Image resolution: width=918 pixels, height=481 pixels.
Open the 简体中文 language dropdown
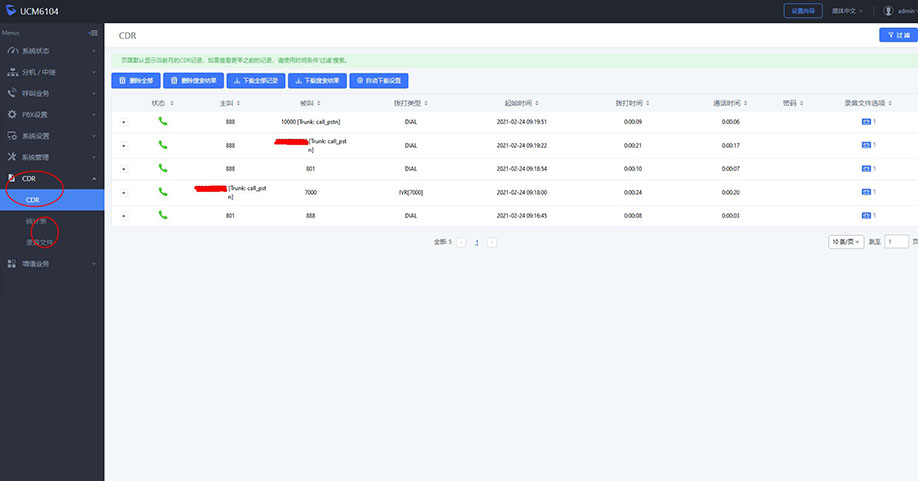tap(847, 11)
